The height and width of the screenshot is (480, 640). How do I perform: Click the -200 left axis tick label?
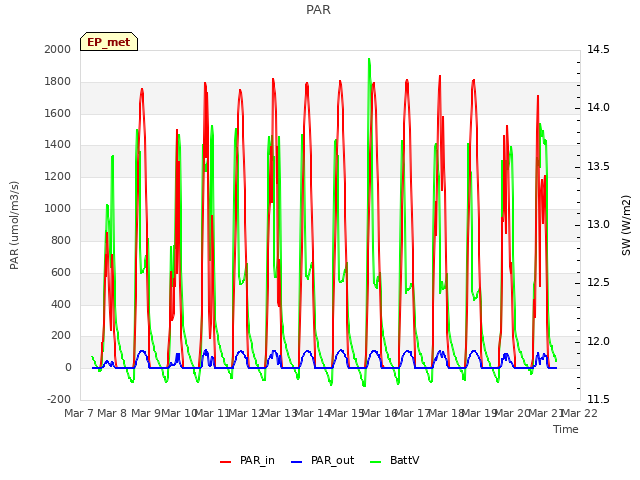click(59, 399)
